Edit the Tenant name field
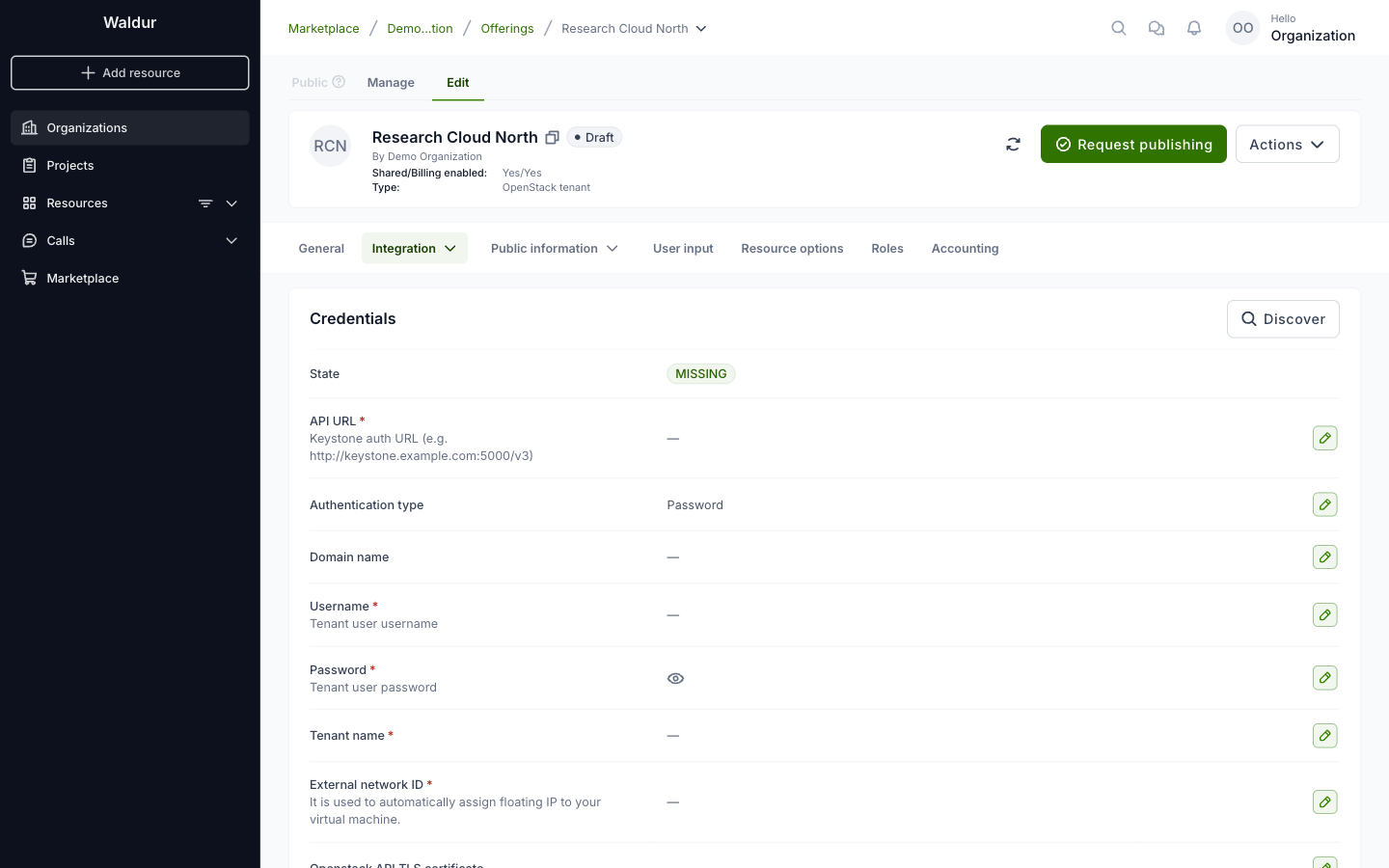 coord(1325,736)
